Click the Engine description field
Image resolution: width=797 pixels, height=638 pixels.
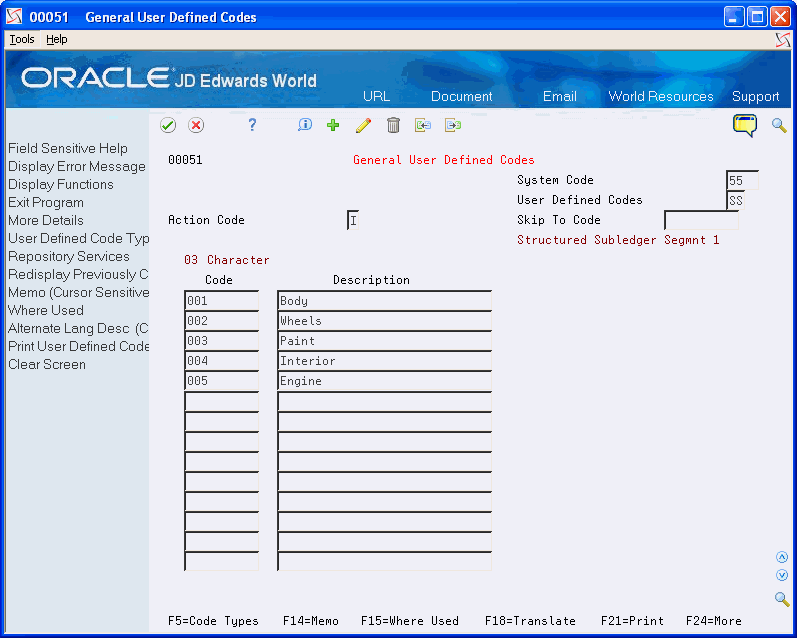[x=384, y=381]
